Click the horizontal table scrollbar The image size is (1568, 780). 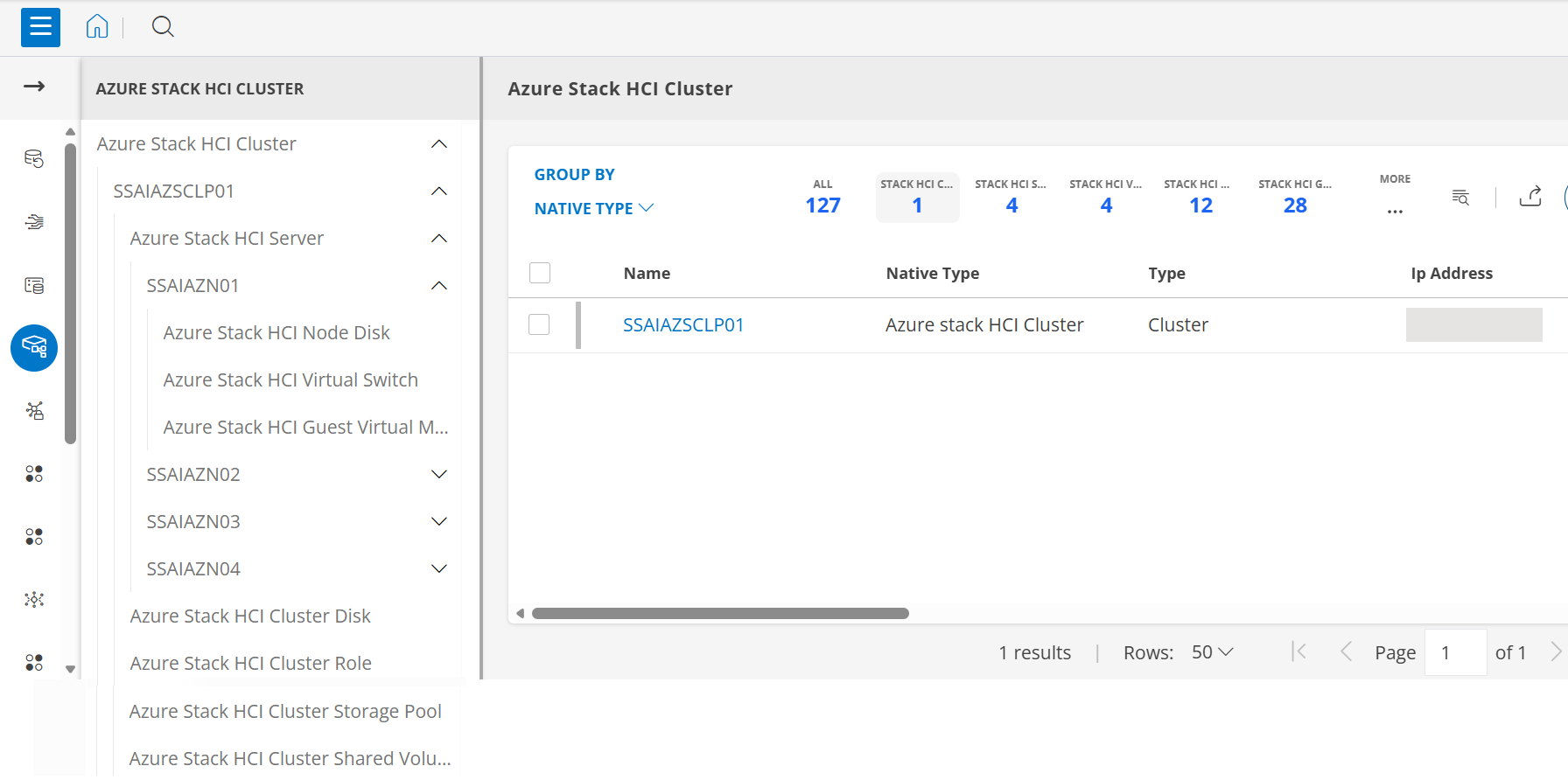click(x=720, y=614)
